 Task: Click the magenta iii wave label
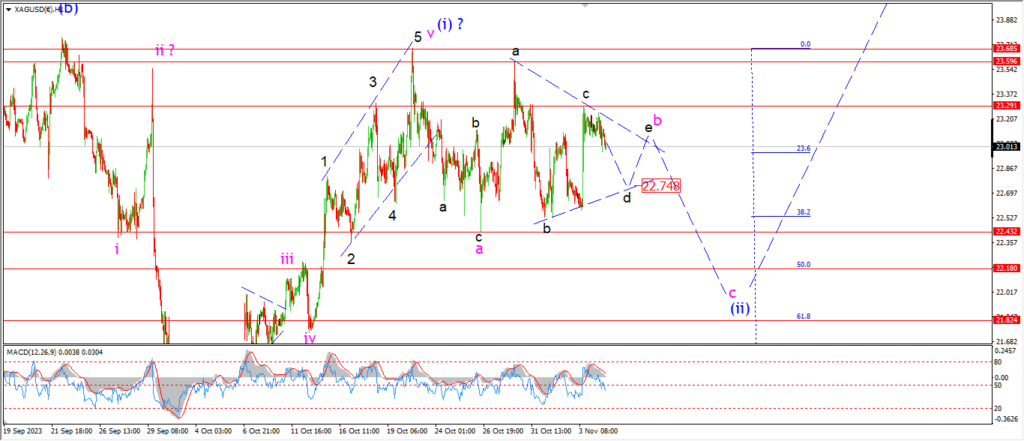tap(287, 259)
